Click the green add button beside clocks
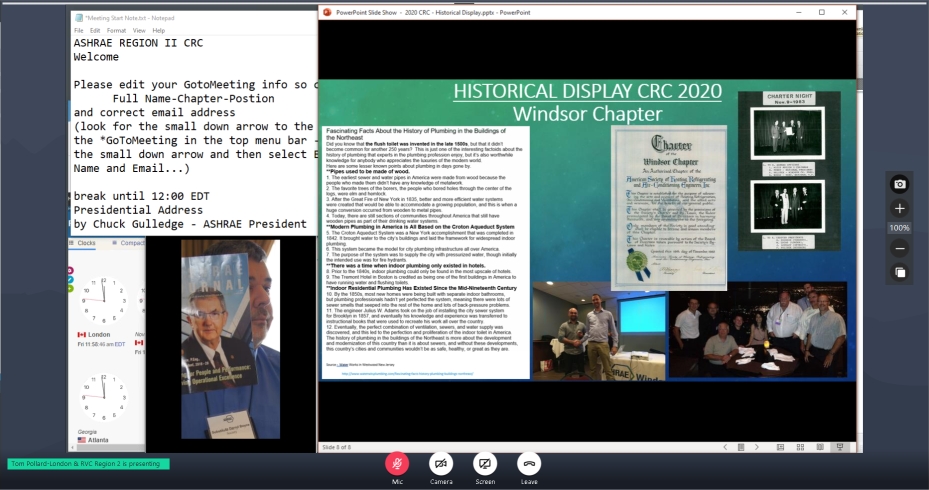The width and height of the screenshot is (929, 490). (71, 289)
